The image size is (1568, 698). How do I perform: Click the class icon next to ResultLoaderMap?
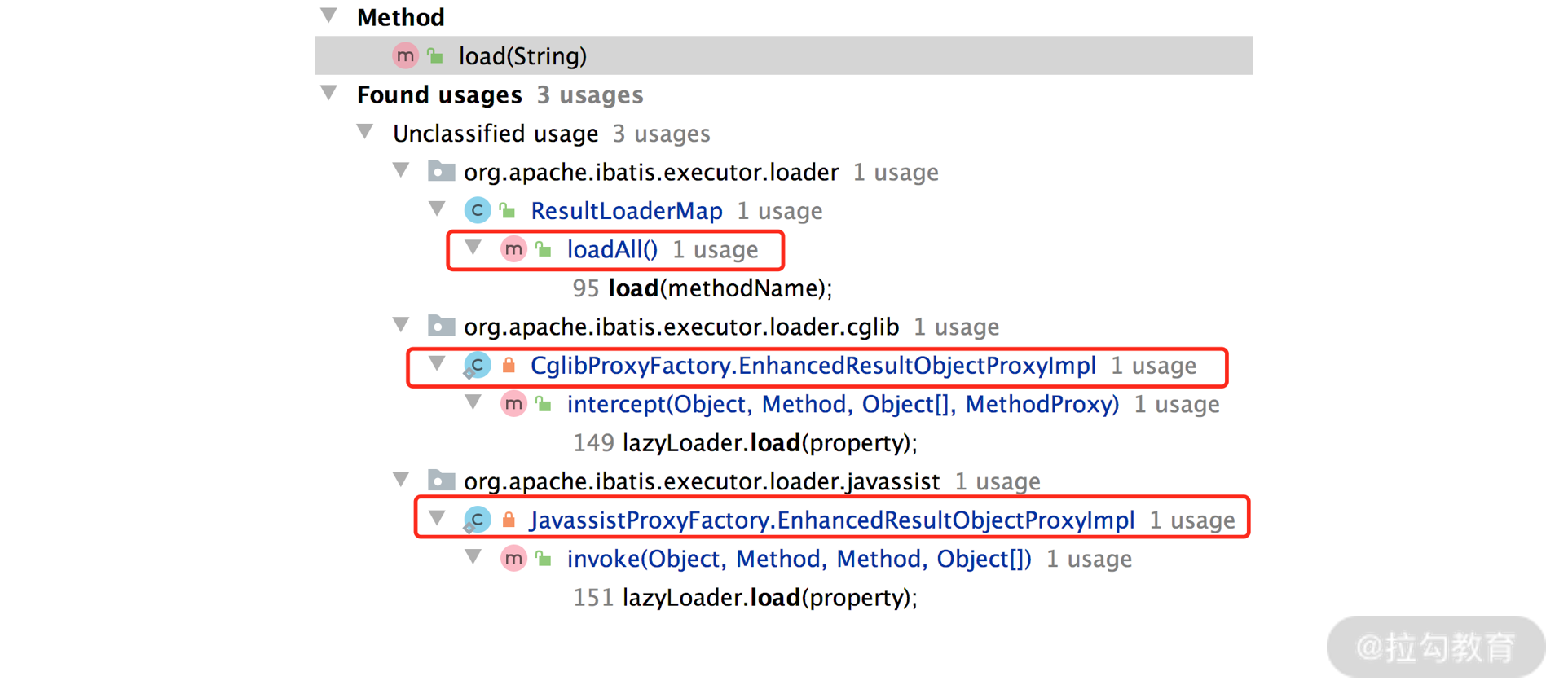478,211
